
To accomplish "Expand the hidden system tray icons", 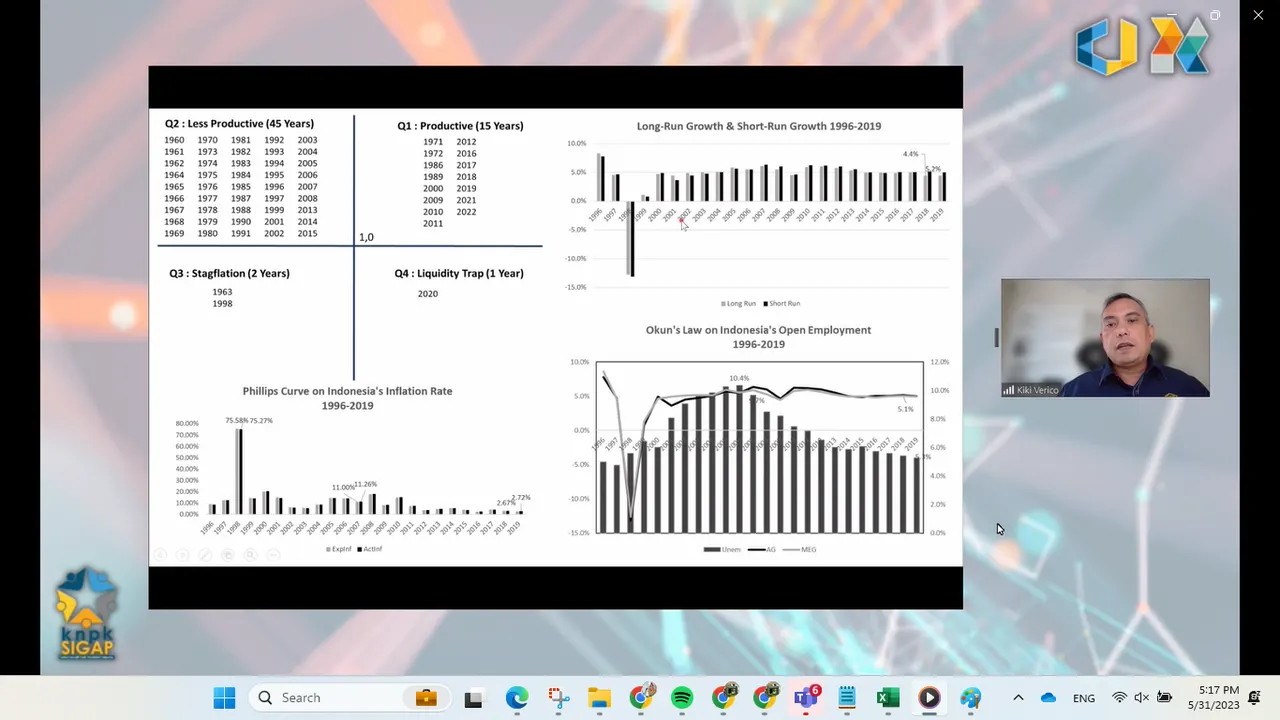I will [x=1018, y=698].
